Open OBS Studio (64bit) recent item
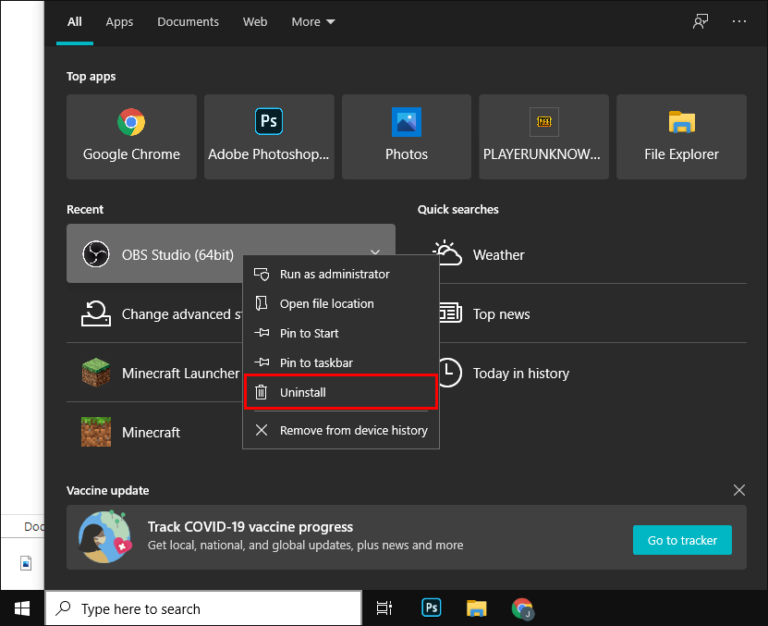Image resolution: width=768 pixels, height=626 pixels. [177, 255]
